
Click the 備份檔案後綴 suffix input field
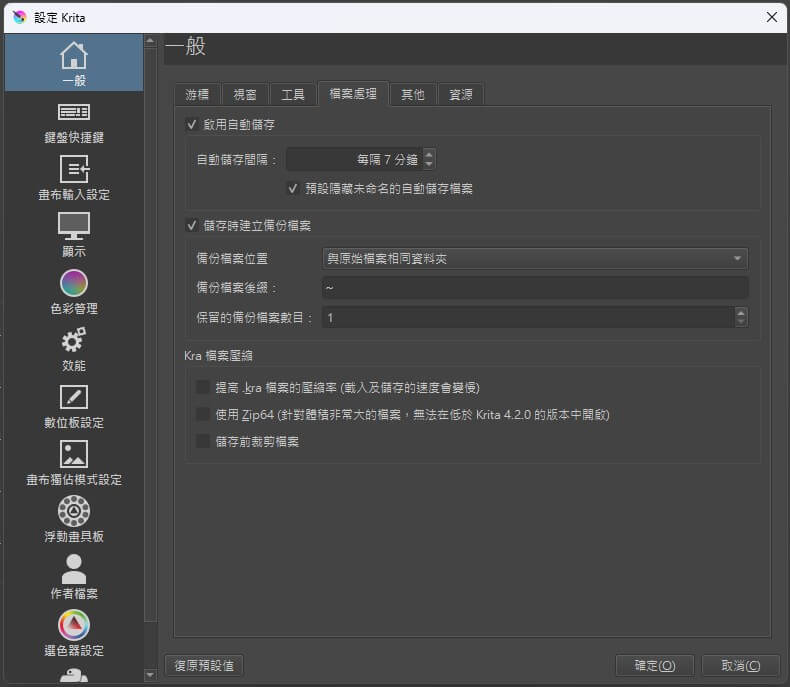535,288
